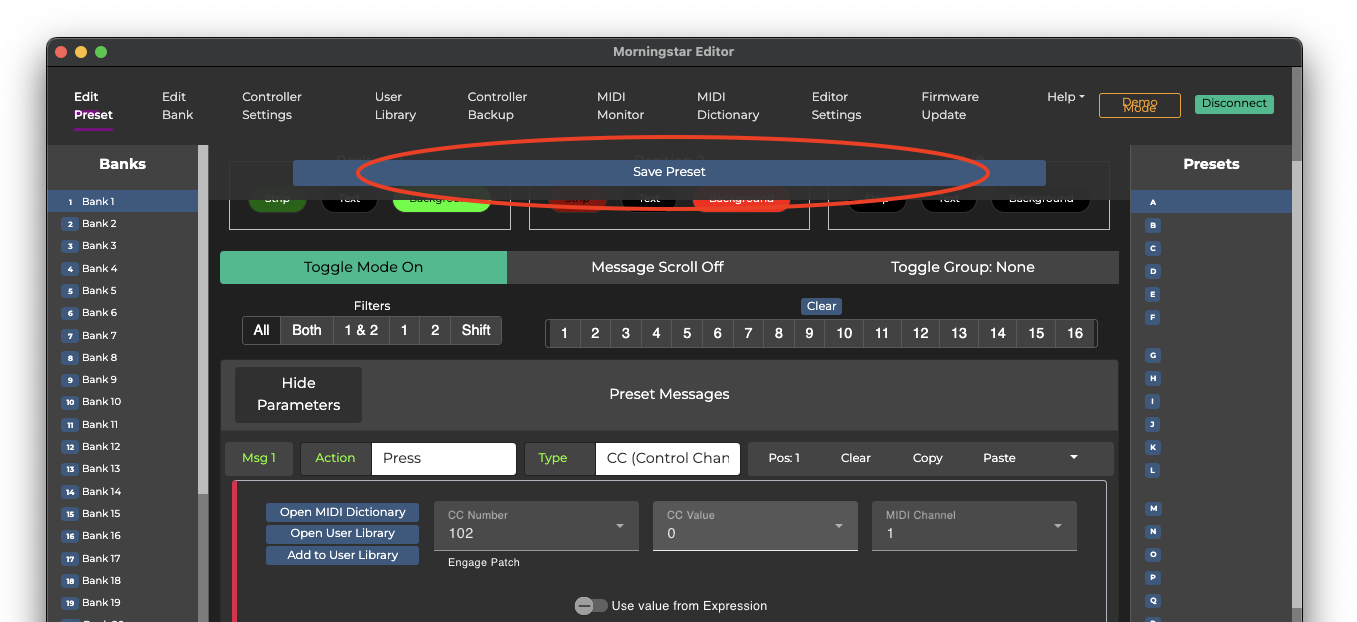Toggle Use value from Expression switch

click(x=590, y=606)
